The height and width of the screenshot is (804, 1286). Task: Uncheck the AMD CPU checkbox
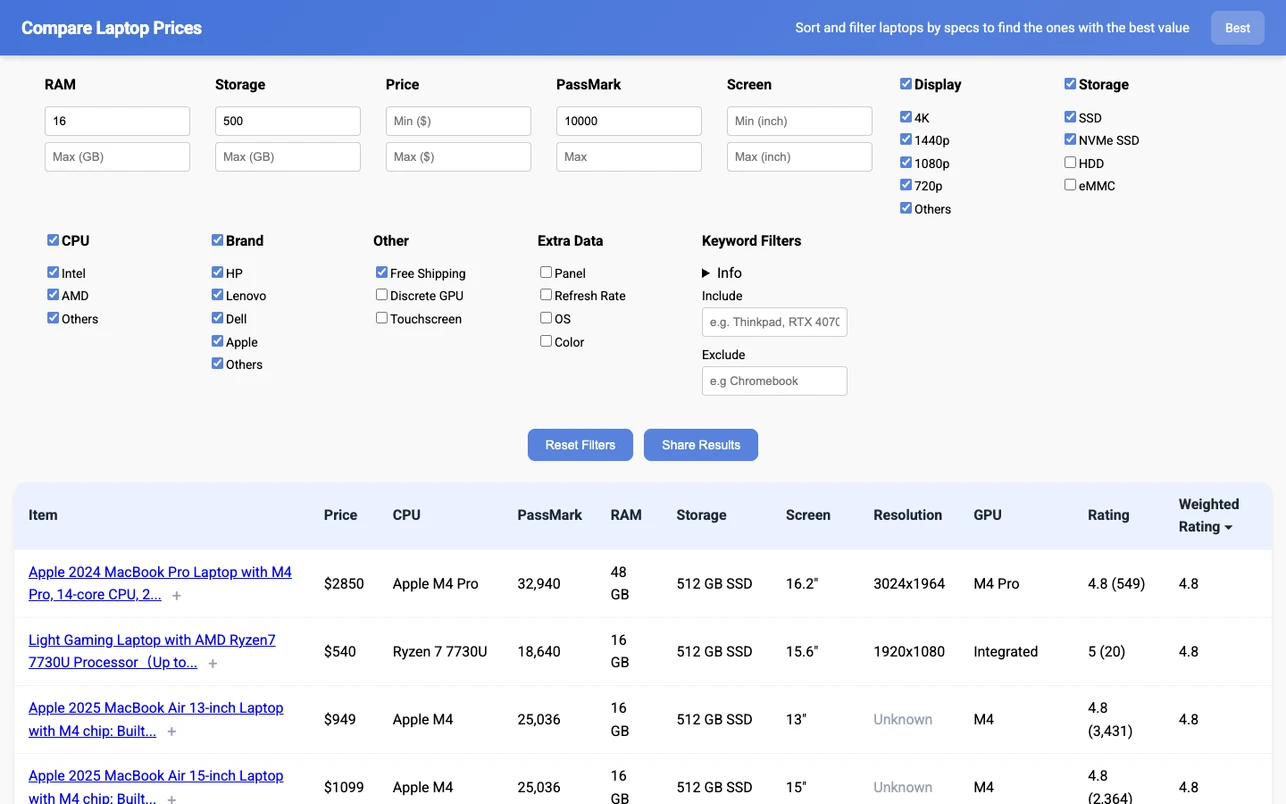click(x=53, y=295)
